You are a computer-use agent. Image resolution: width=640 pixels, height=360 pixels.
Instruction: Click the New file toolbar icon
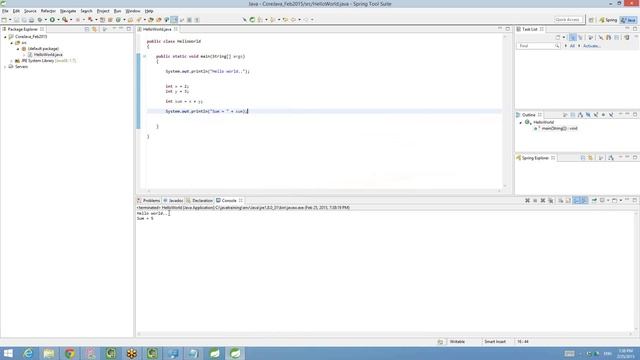pyautogui.click(x=4, y=20)
